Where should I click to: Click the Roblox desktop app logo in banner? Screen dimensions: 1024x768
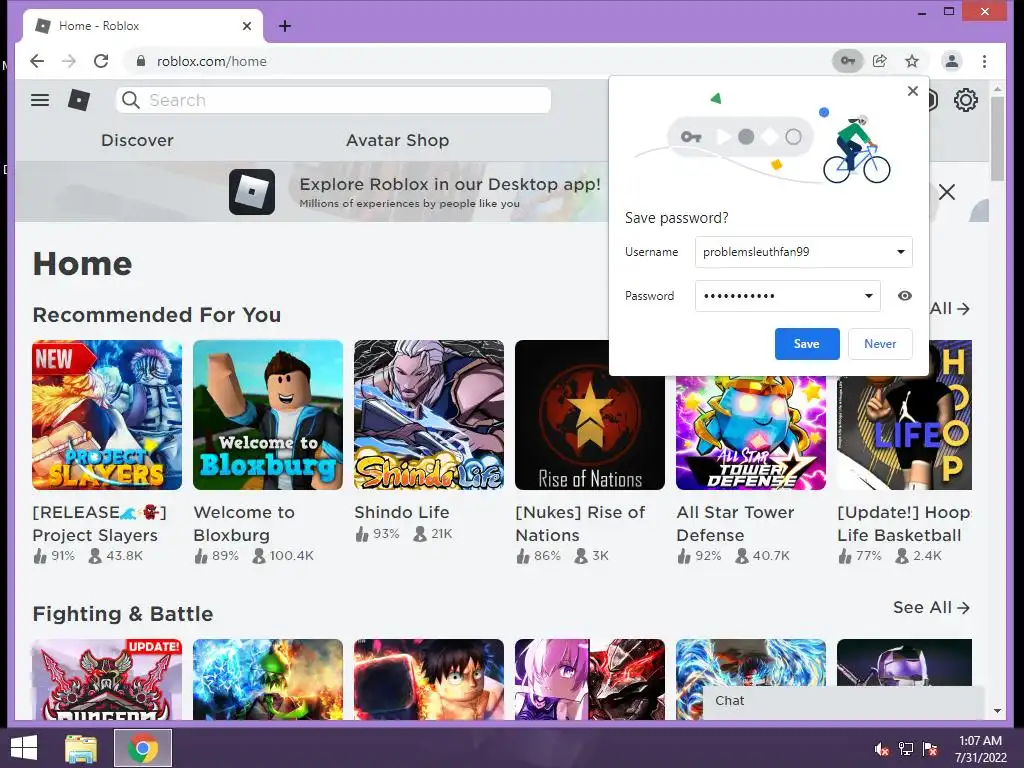251,192
